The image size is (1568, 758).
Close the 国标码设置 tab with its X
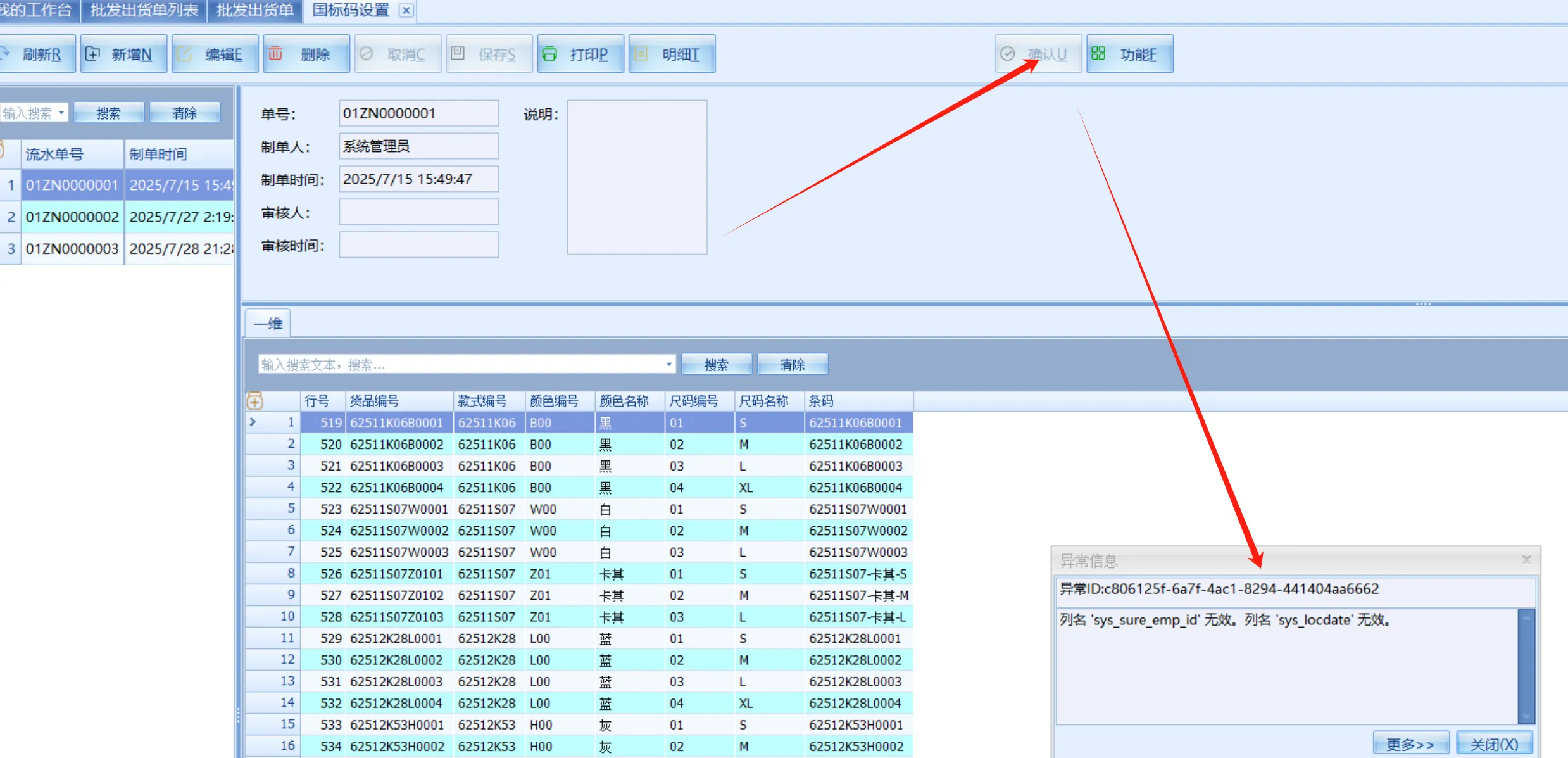point(406,10)
